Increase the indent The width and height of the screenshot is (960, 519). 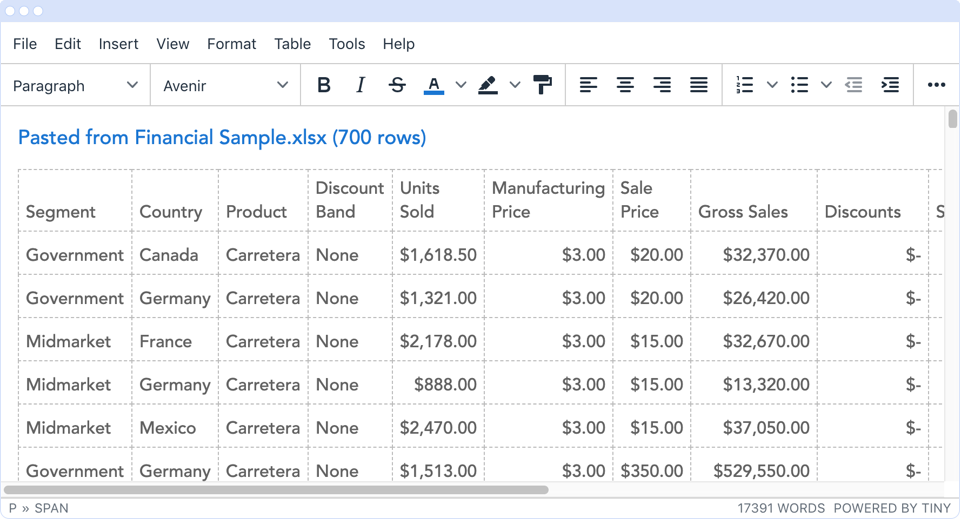tap(890, 86)
